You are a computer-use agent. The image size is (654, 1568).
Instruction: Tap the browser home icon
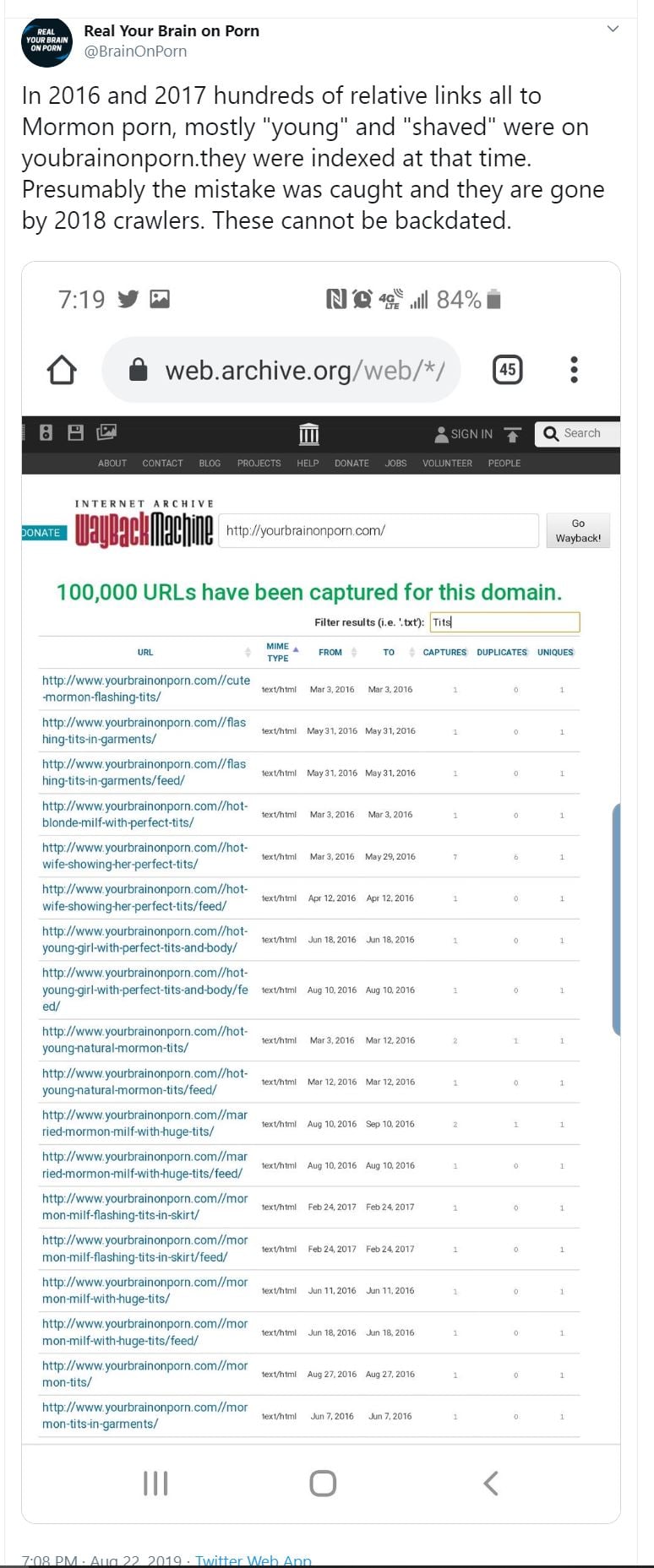click(62, 370)
